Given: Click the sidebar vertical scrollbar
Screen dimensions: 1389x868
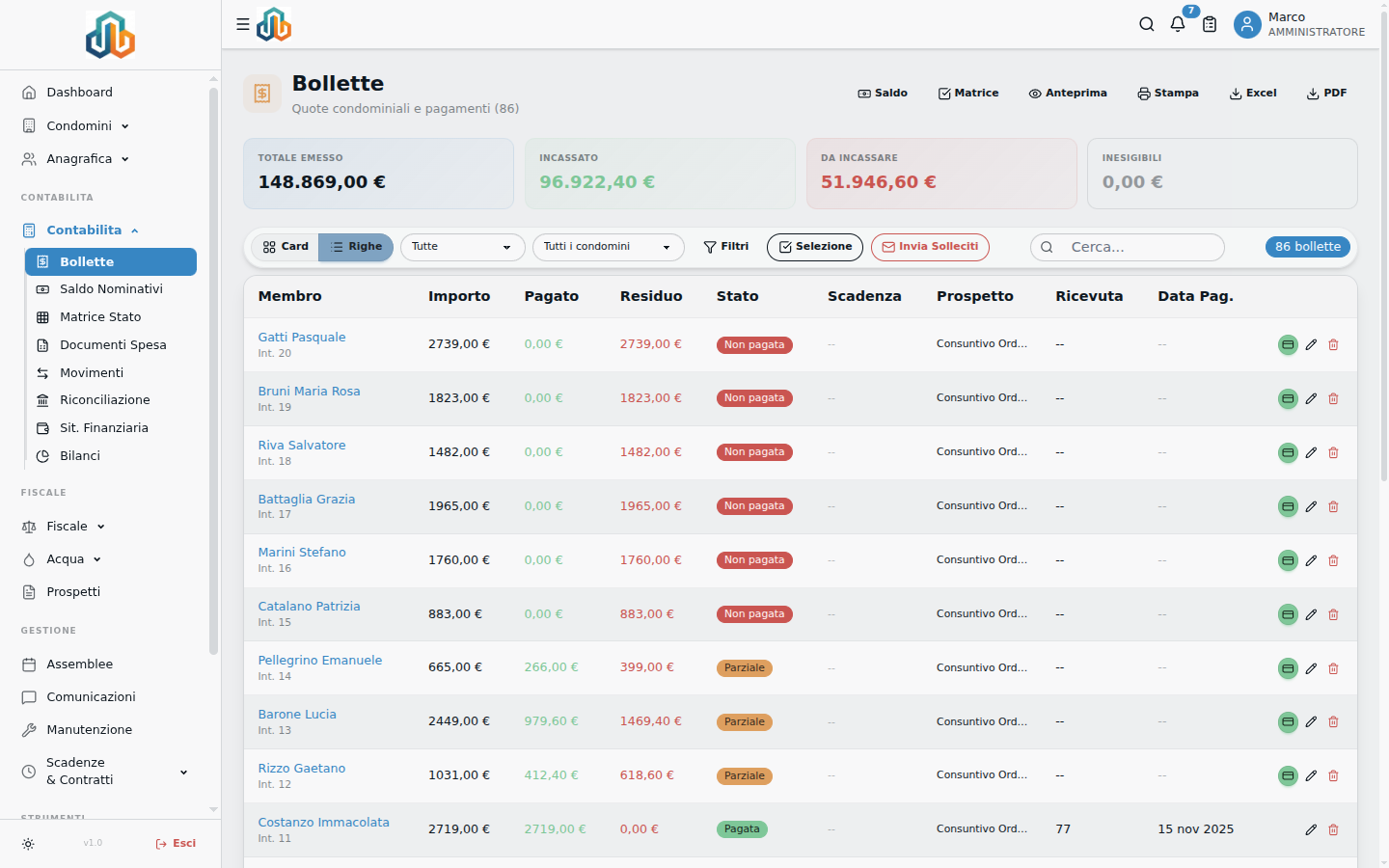Looking at the screenshot, I should pyautogui.click(x=213, y=371).
